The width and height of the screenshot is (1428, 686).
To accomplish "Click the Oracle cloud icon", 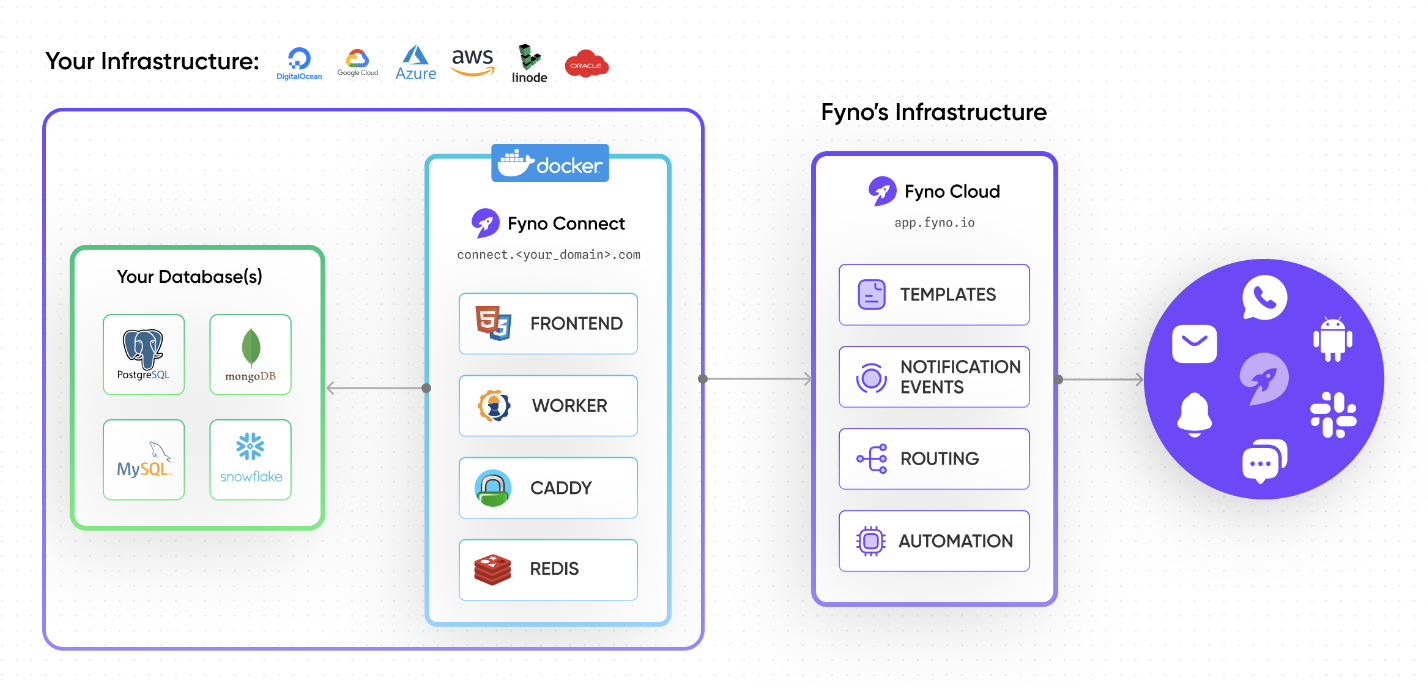I will click(x=587, y=63).
